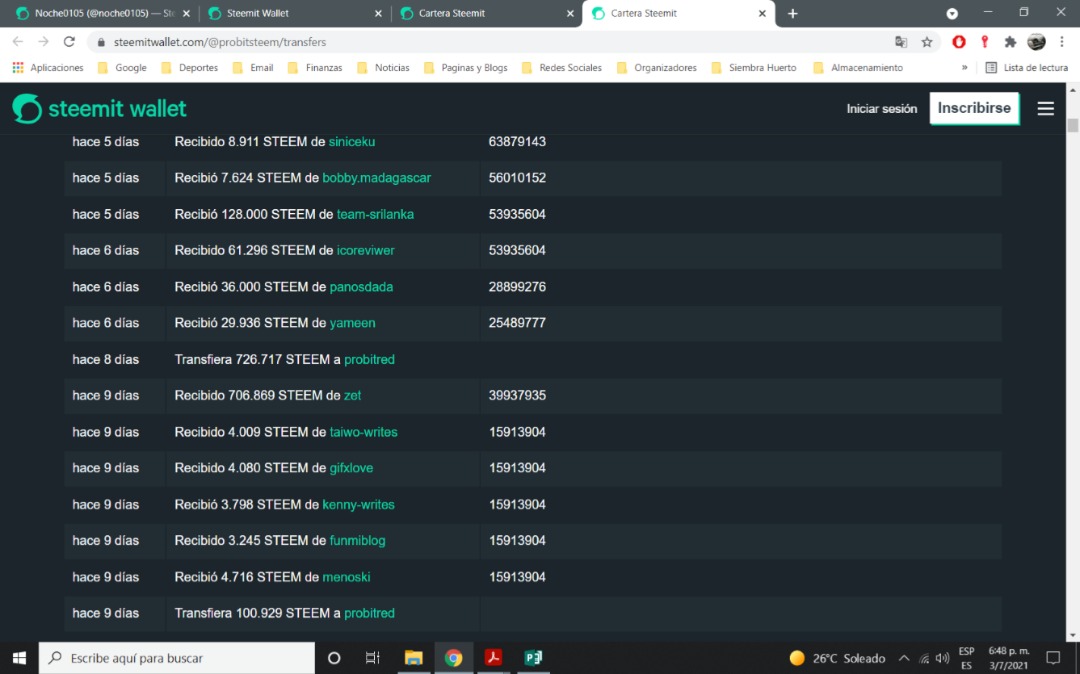
Task: Open new tab with plus button
Action: point(793,14)
